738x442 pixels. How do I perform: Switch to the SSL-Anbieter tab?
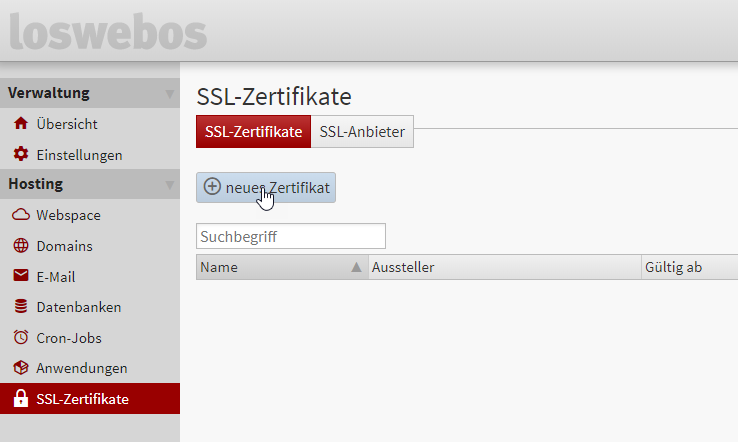point(362,132)
